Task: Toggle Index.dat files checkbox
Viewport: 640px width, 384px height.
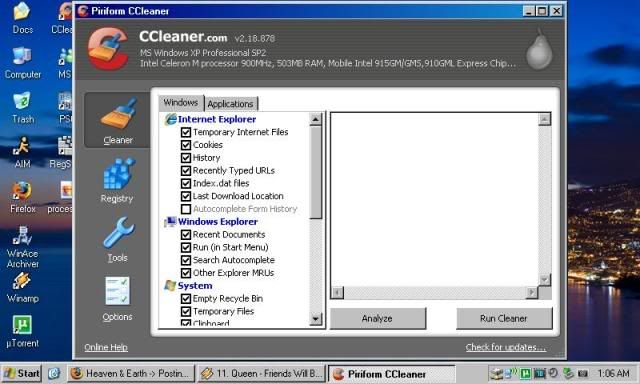Action: point(186,183)
